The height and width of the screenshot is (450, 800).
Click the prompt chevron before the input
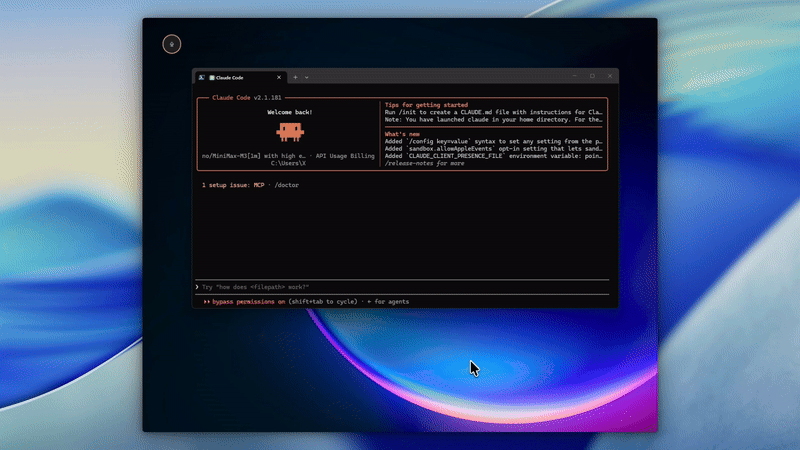197,287
